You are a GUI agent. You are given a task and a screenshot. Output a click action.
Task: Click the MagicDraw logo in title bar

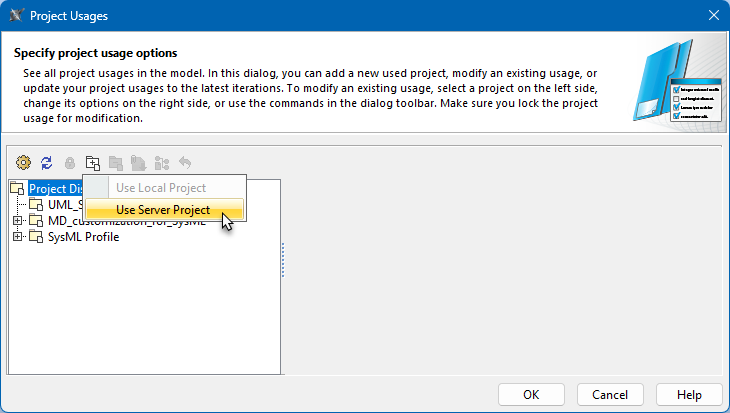16,15
